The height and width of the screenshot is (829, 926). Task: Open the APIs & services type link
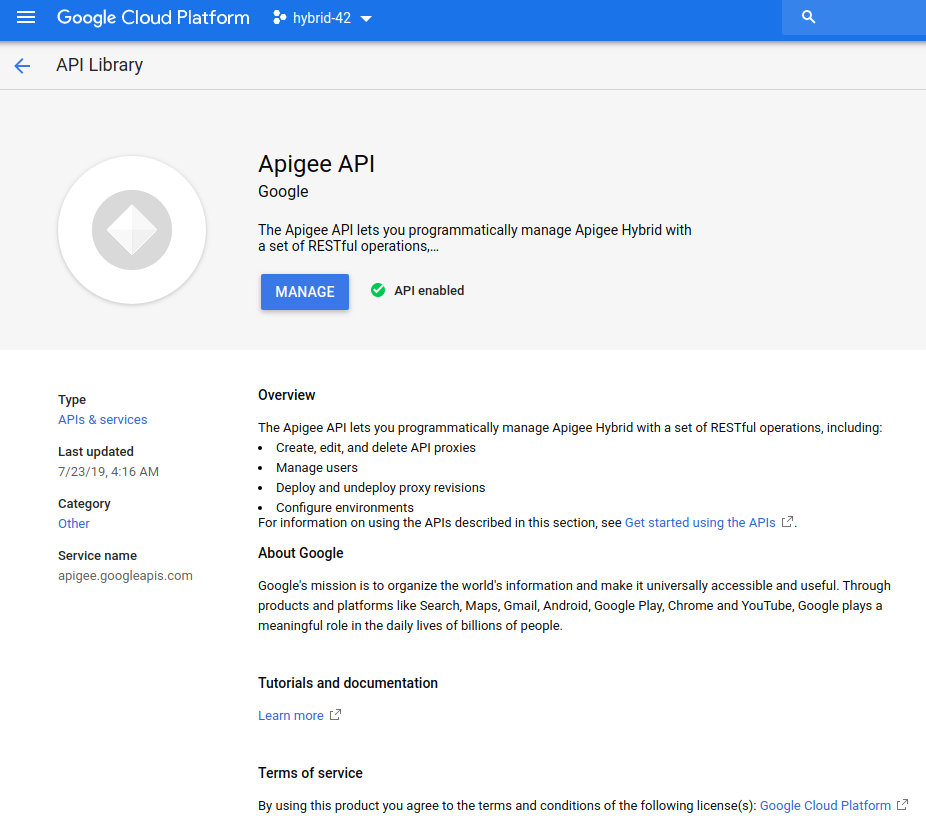point(102,420)
